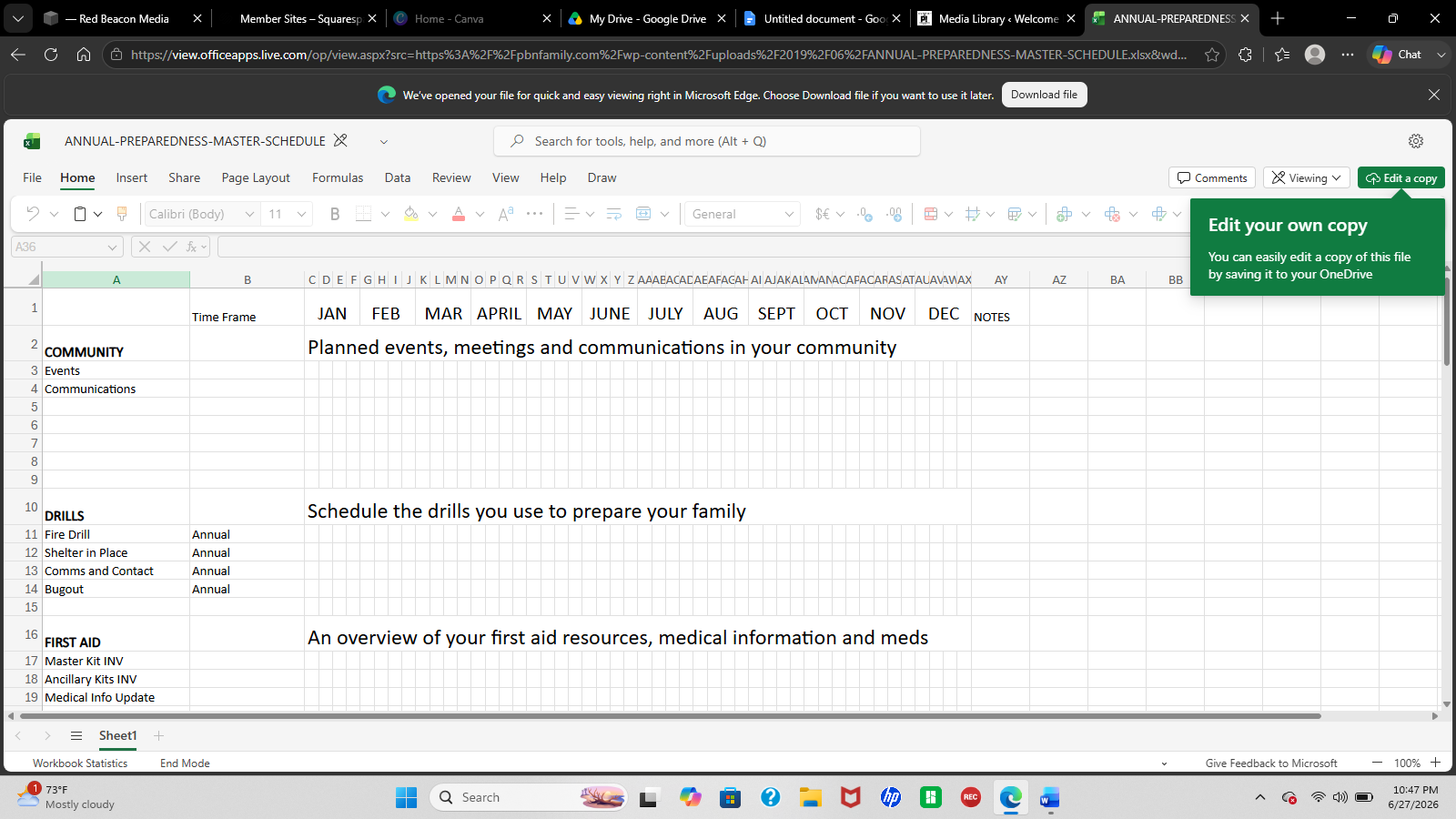The width and height of the screenshot is (1456, 819).
Task: Open Workbook Statistics in status bar
Action: click(80, 763)
